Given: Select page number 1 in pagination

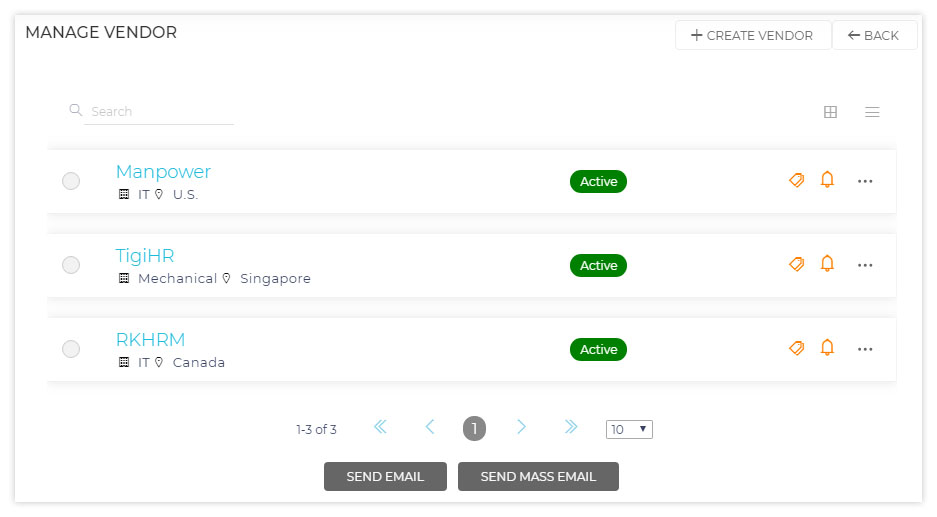Looking at the screenshot, I should click(x=474, y=429).
